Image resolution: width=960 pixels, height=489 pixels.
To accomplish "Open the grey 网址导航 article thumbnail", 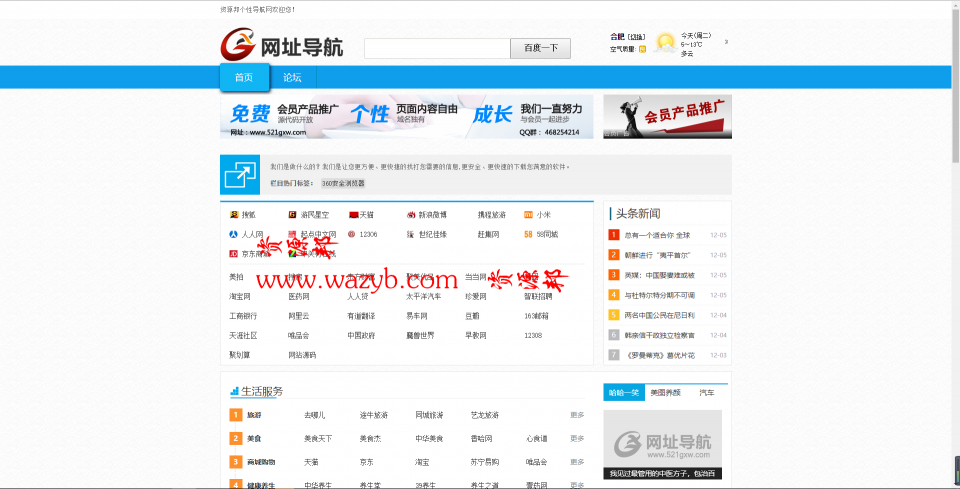I will tap(662, 444).
